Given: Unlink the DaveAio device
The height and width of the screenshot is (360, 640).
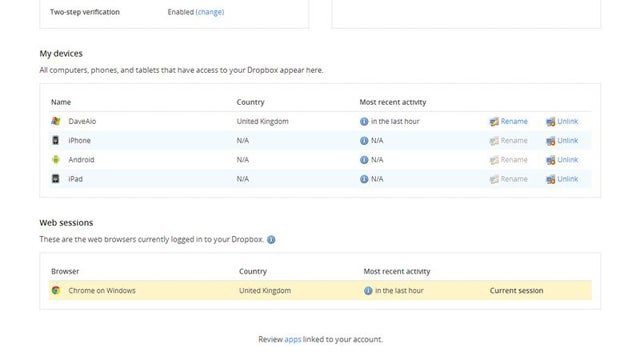Looking at the screenshot, I should tap(567, 121).
